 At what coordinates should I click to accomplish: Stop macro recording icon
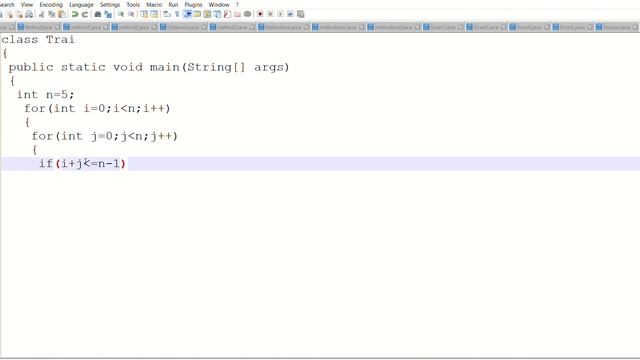tap(270, 14)
